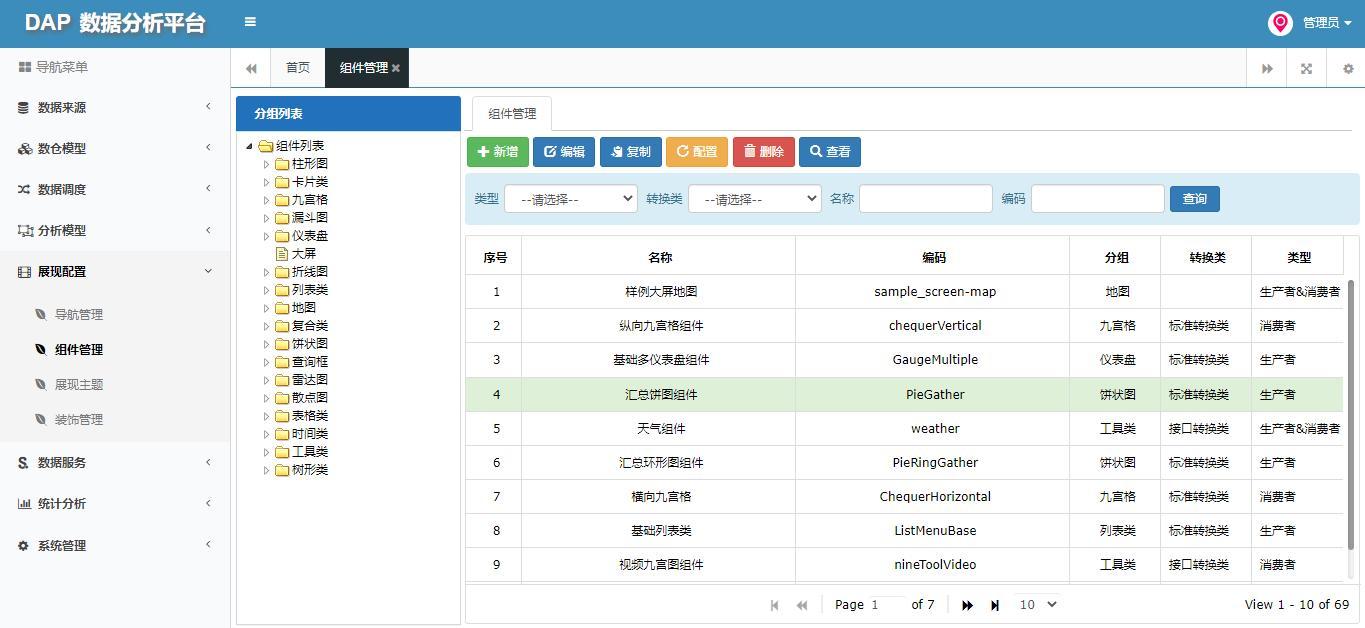The width and height of the screenshot is (1365, 628).
Task: Open 导航管理 submenu item
Action: [79, 314]
